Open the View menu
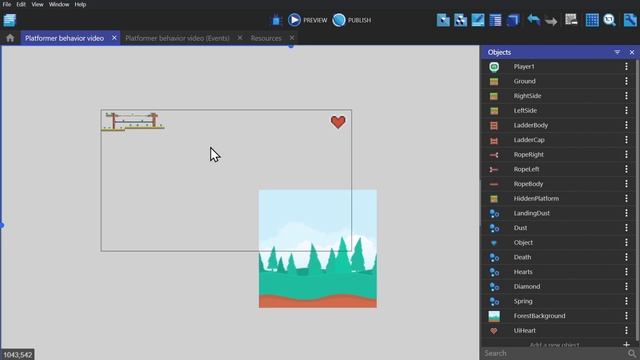This screenshot has height=360, width=640. (37, 4)
